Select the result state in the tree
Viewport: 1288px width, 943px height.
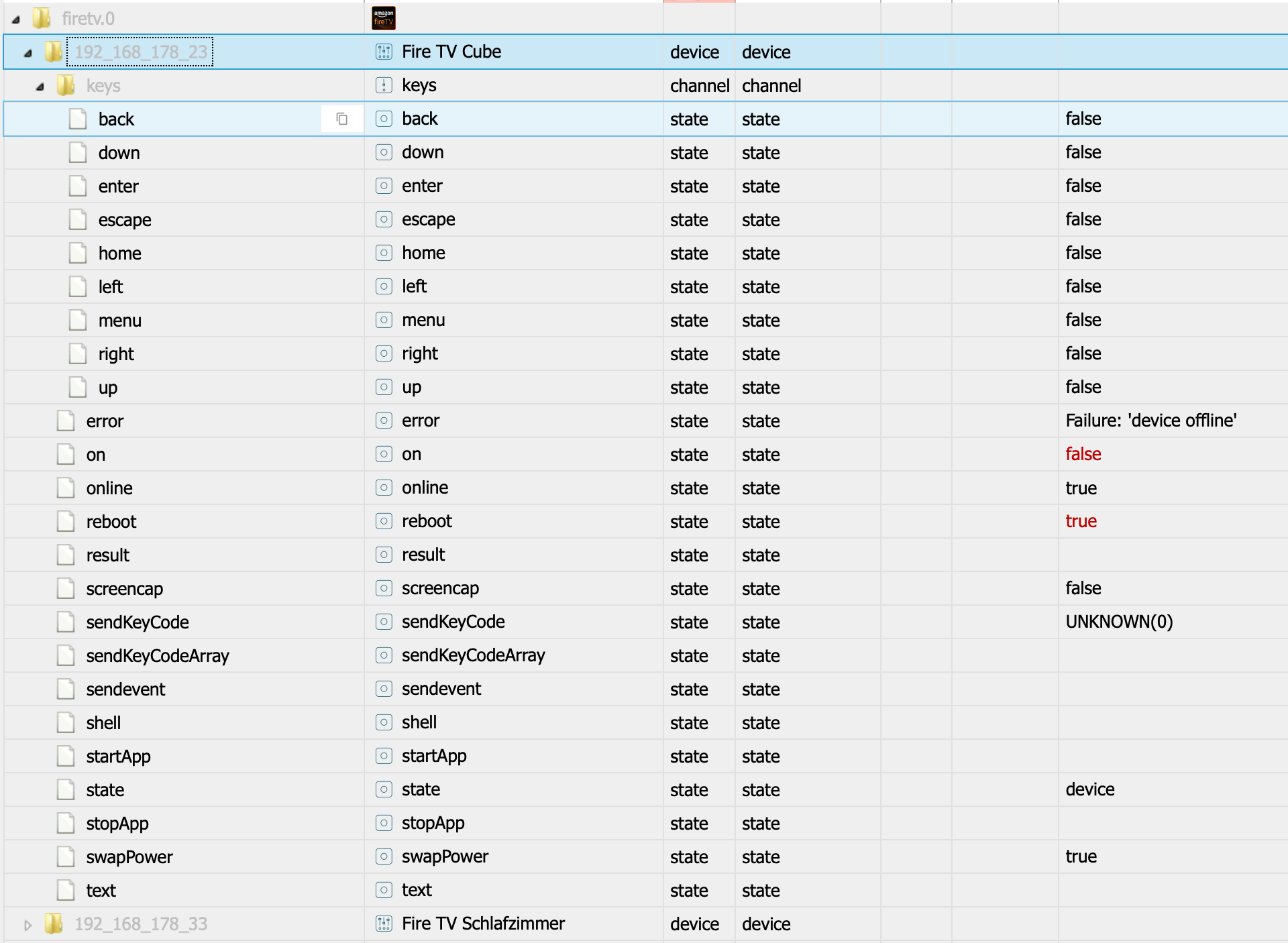pyautogui.click(x=108, y=555)
